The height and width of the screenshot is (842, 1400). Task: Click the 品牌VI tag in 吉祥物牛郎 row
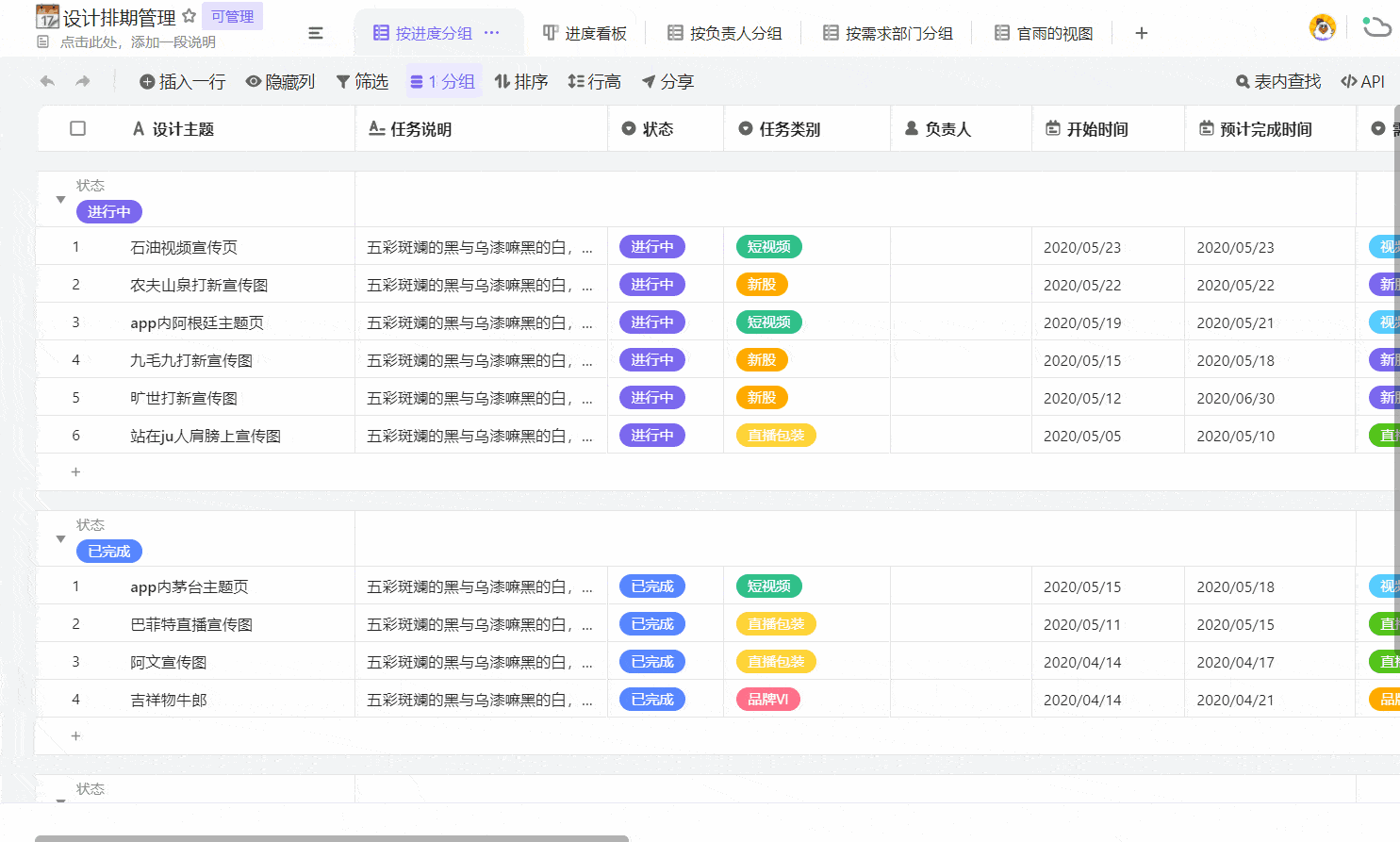[x=768, y=700]
